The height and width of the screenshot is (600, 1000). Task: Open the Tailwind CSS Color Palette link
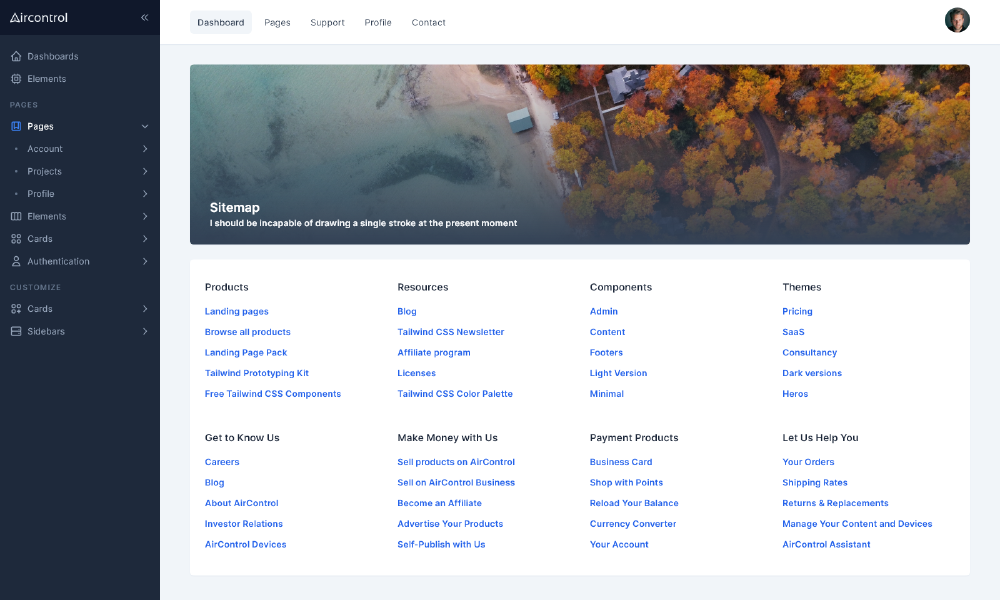click(x=455, y=393)
